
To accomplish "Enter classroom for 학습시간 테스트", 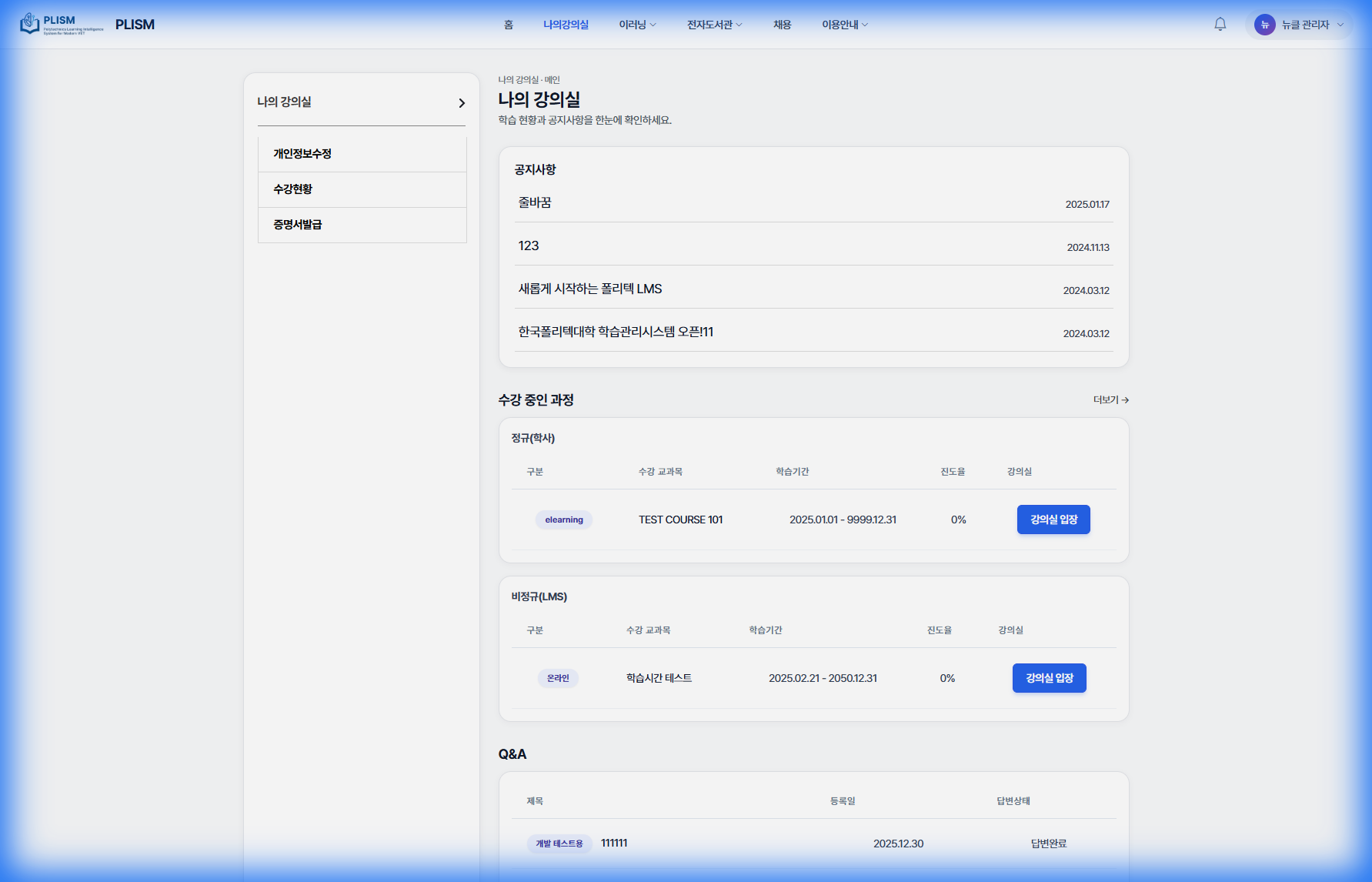I will pyautogui.click(x=1049, y=678).
